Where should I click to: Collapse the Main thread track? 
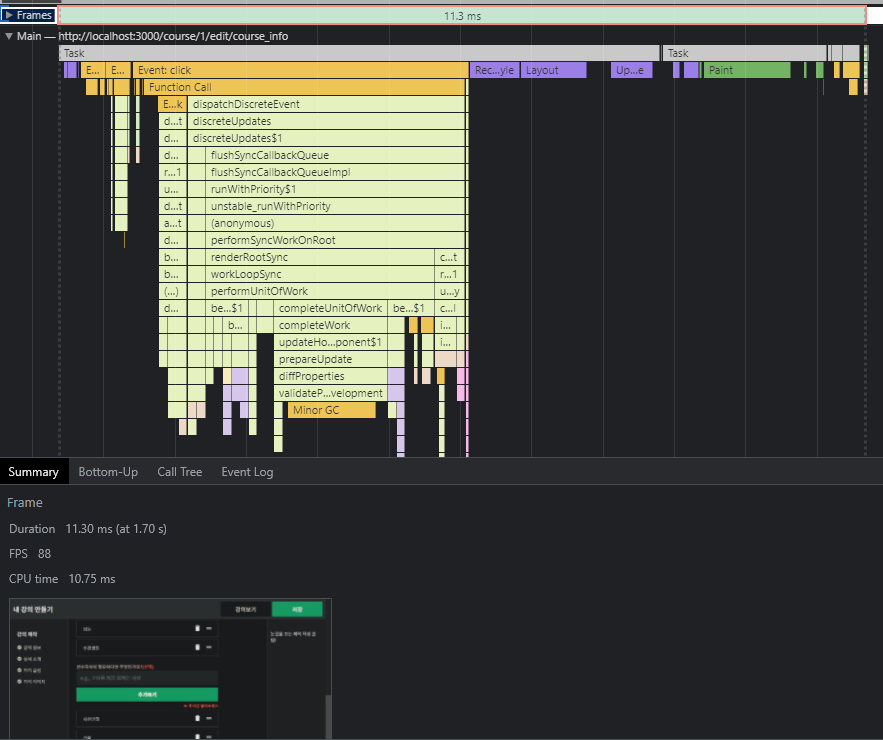8,36
